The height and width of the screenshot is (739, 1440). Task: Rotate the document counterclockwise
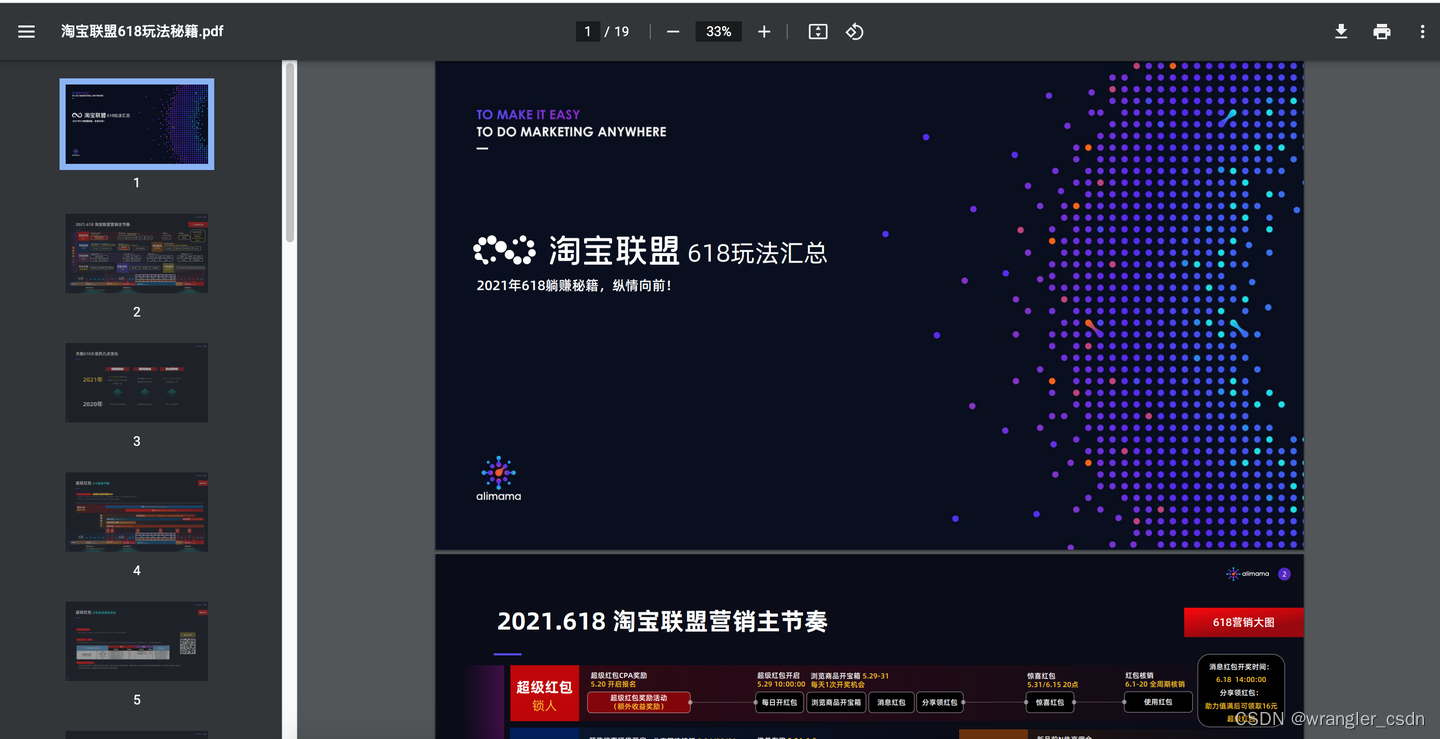[x=854, y=32]
